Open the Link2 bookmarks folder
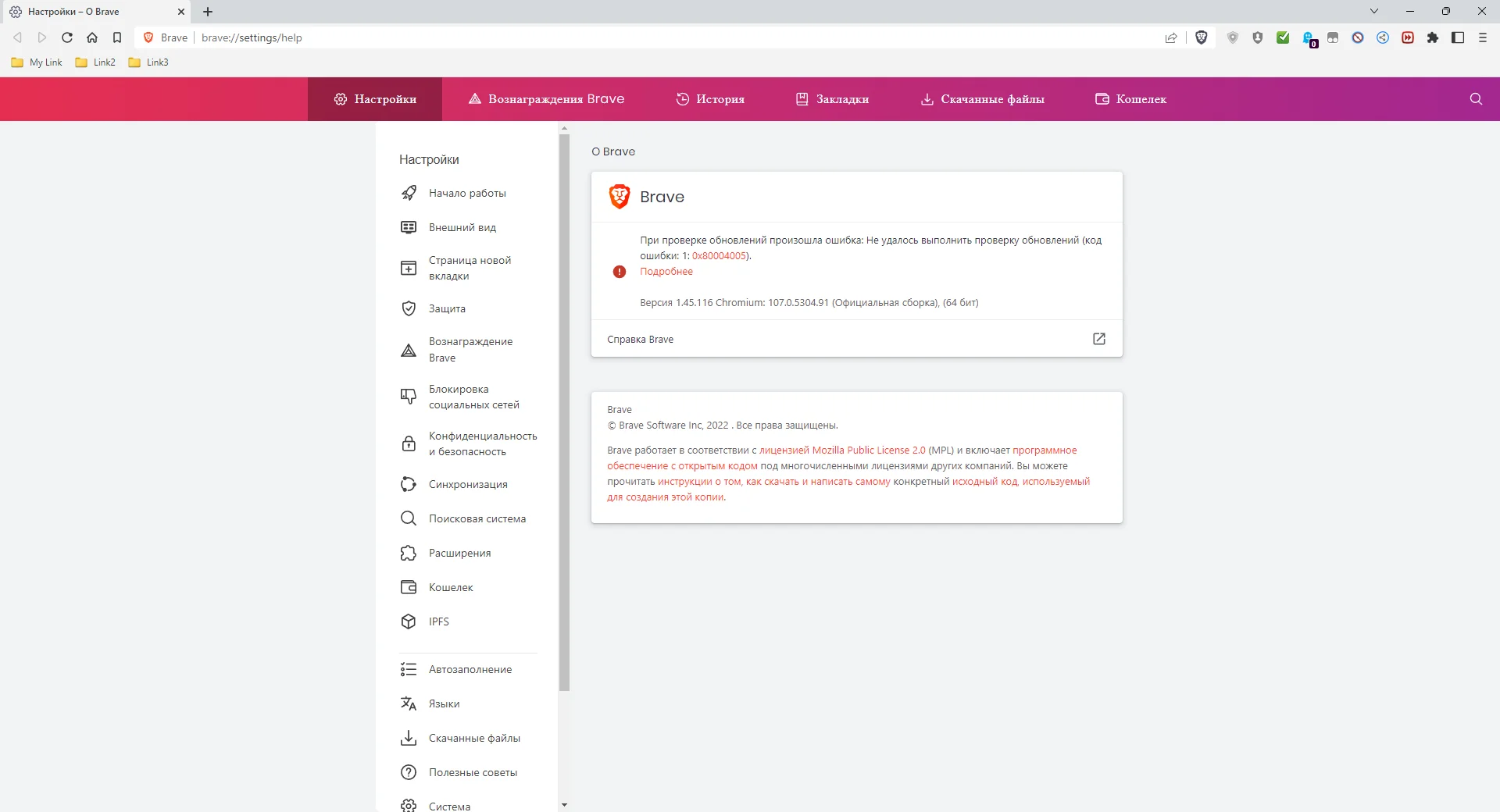This screenshot has width=1500, height=812. pos(95,62)
